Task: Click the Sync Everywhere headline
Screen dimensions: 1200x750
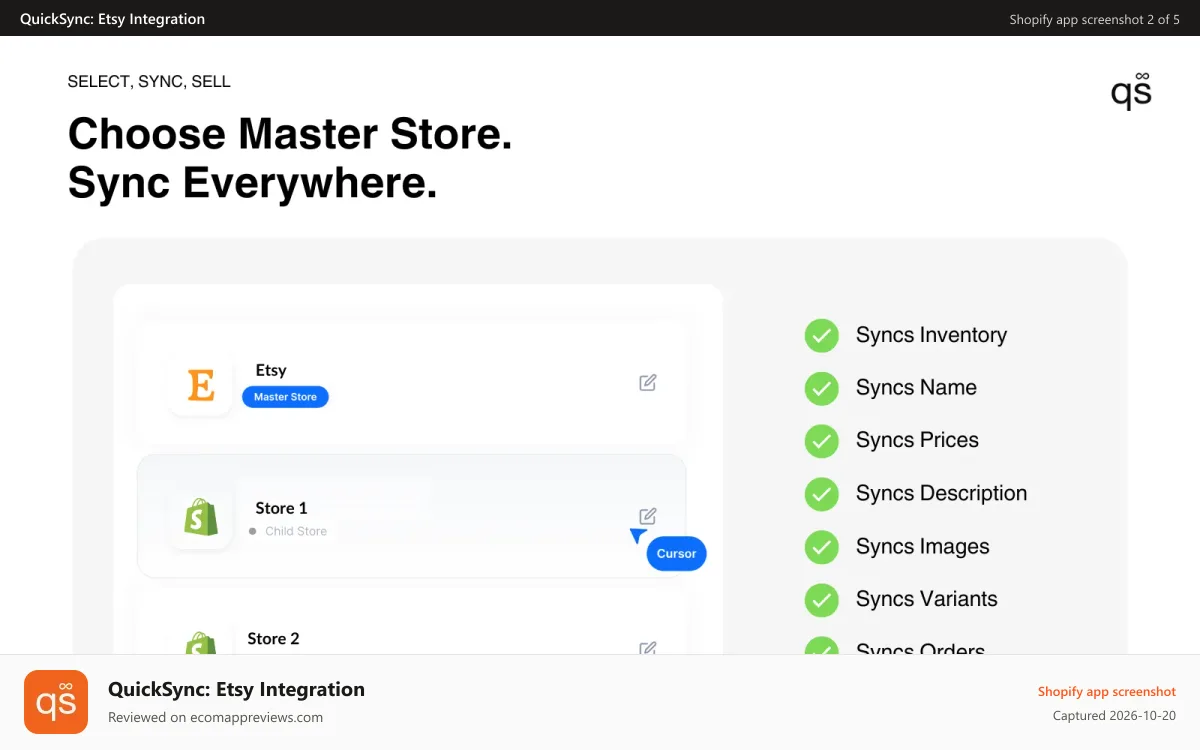Action: click(253, 184)
